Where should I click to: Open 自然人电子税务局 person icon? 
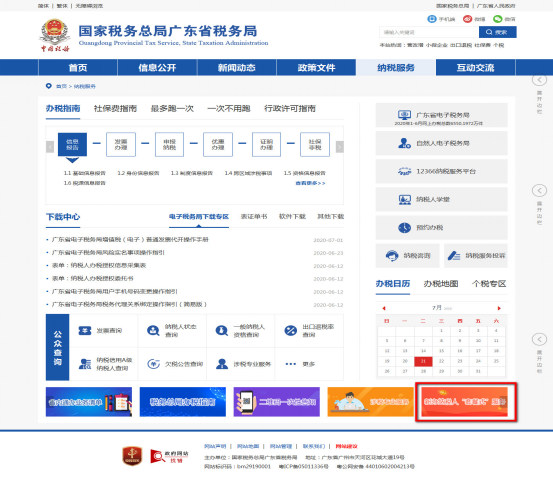coord(404,143)
